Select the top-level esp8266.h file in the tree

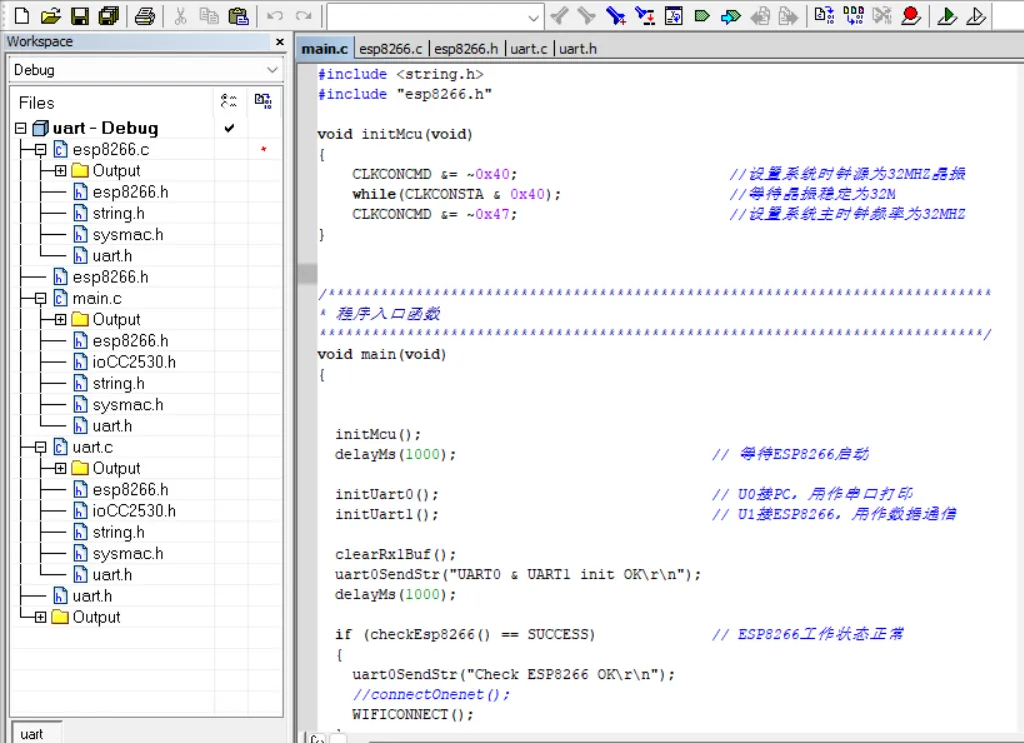(x=110, y=277)
